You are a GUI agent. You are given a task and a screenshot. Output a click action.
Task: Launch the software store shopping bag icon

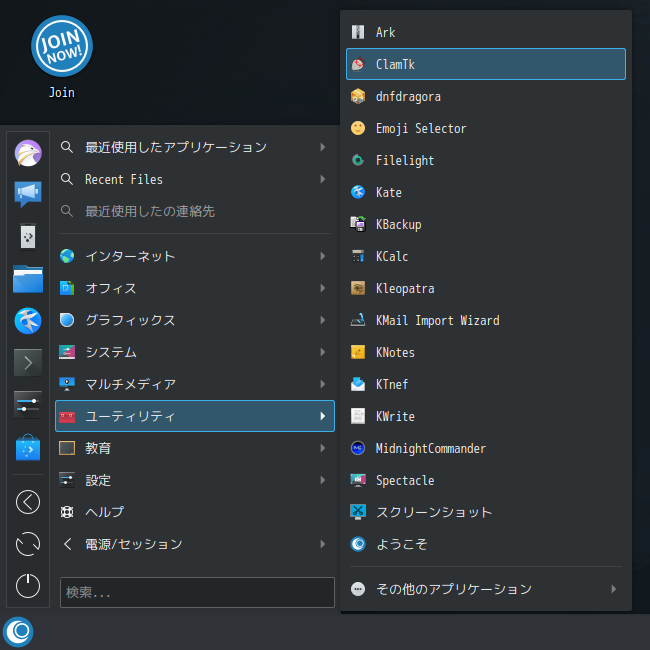coord(28,447)
